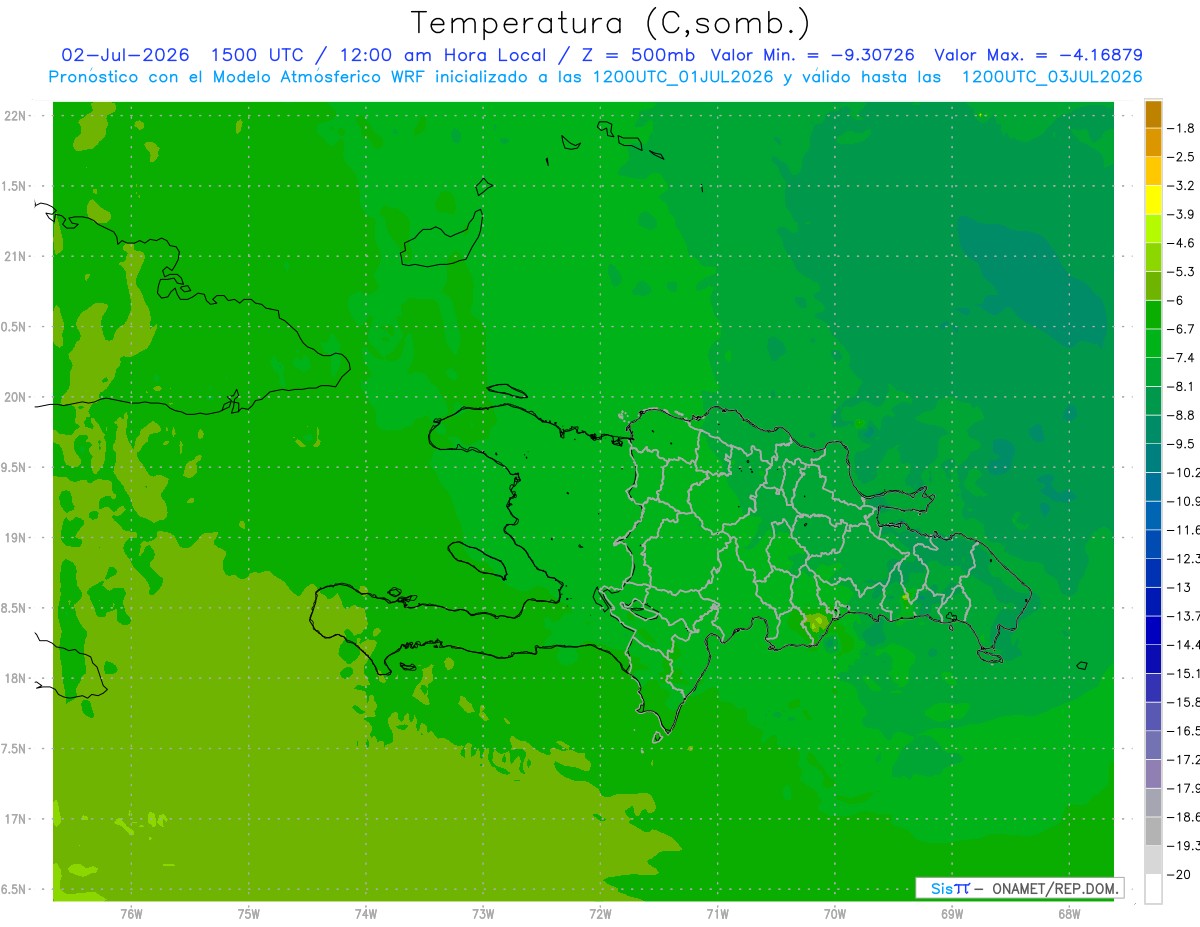Click the '-13' color scale label
The image size is (1200, 927).
point(1180,588)
